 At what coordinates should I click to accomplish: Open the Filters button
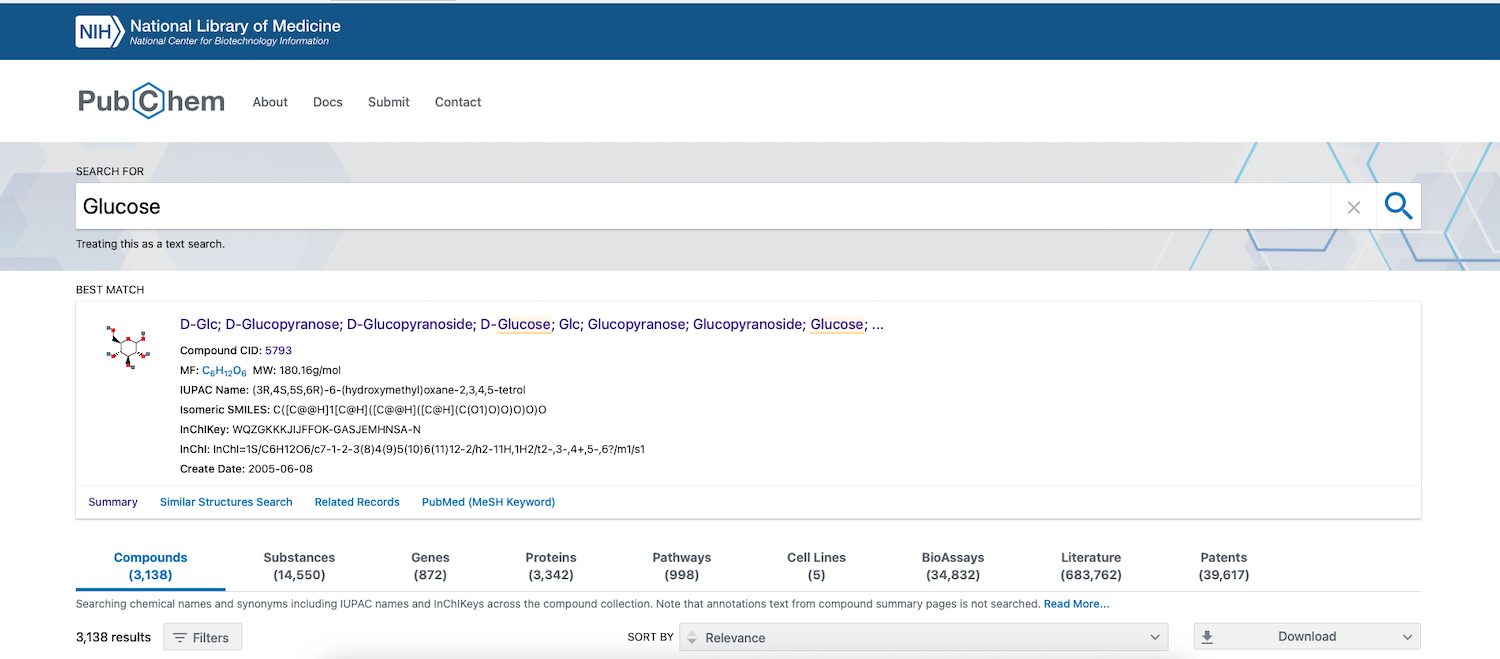coord(202,637)
